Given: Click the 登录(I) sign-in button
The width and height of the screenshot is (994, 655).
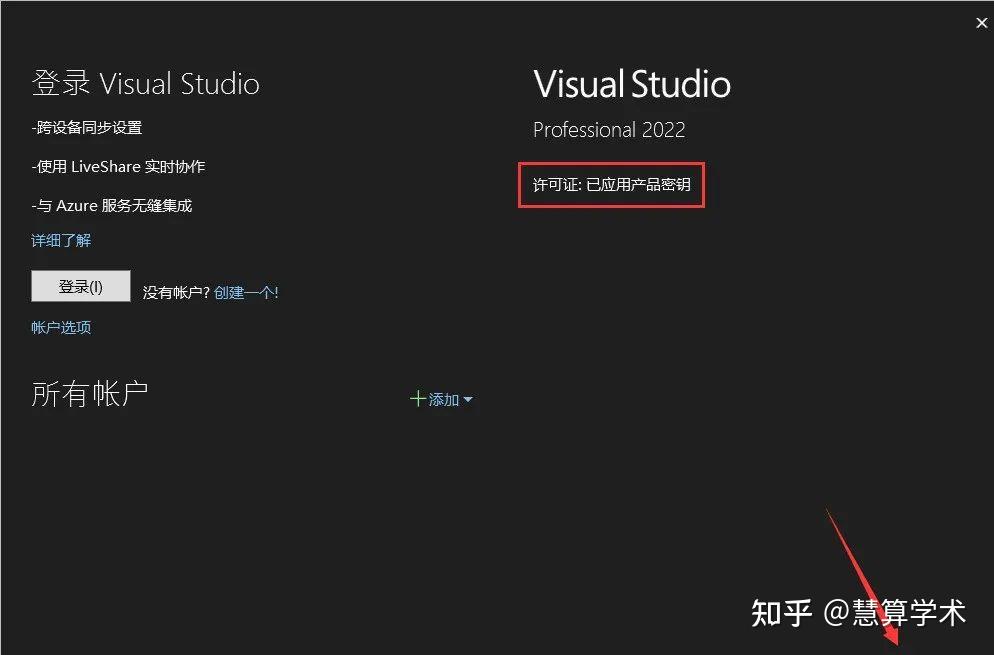Looking at the screenshot, I should coord(80,286).
